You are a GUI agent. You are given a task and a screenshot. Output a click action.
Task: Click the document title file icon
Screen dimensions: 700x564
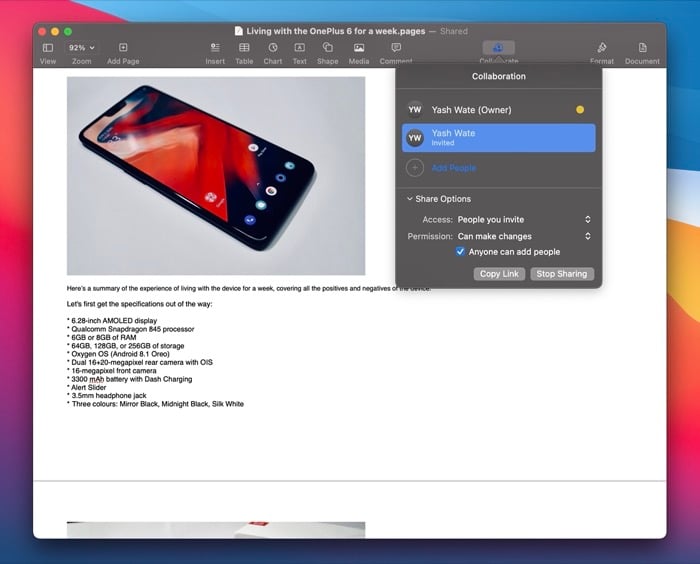click(239, 31)
